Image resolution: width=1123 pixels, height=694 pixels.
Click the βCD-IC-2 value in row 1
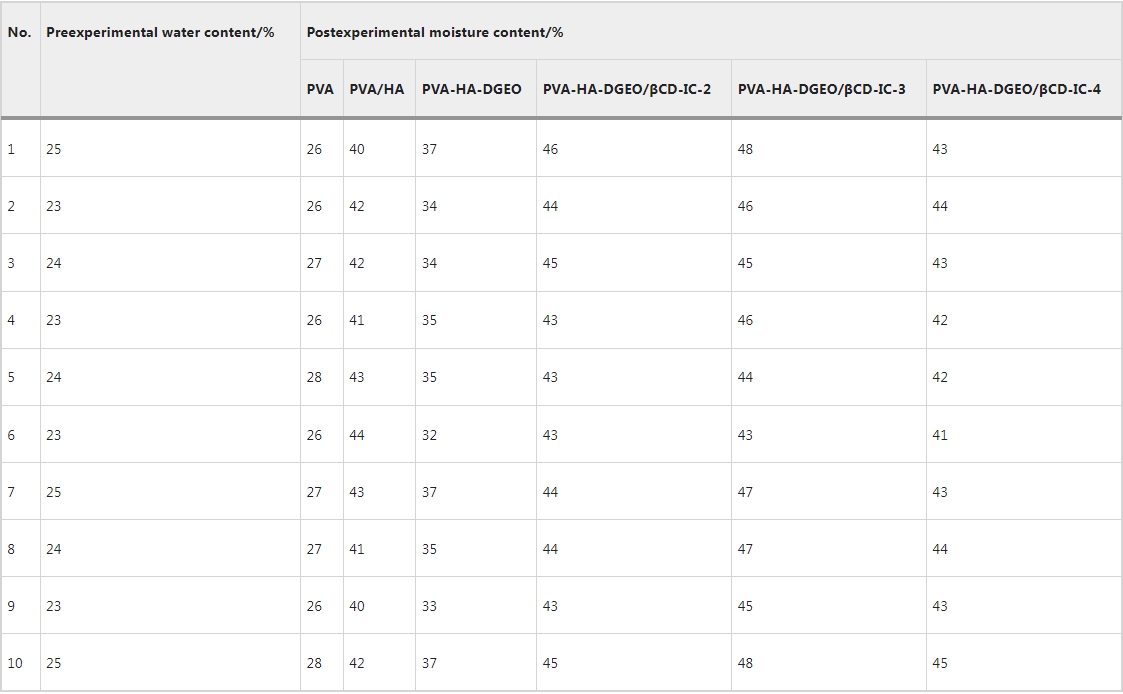(x=551, y=149)
